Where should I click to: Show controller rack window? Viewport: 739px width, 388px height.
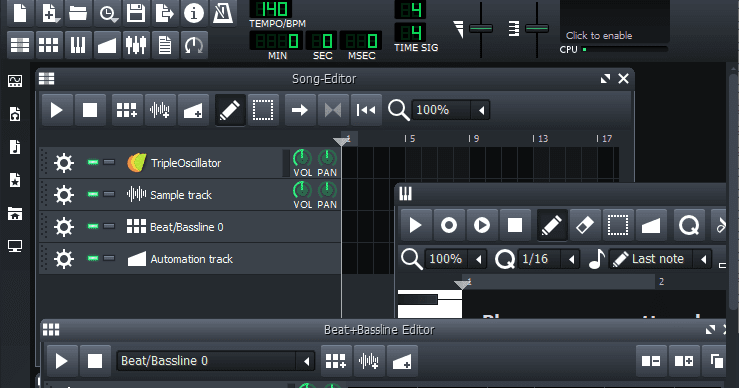[194, 45]
